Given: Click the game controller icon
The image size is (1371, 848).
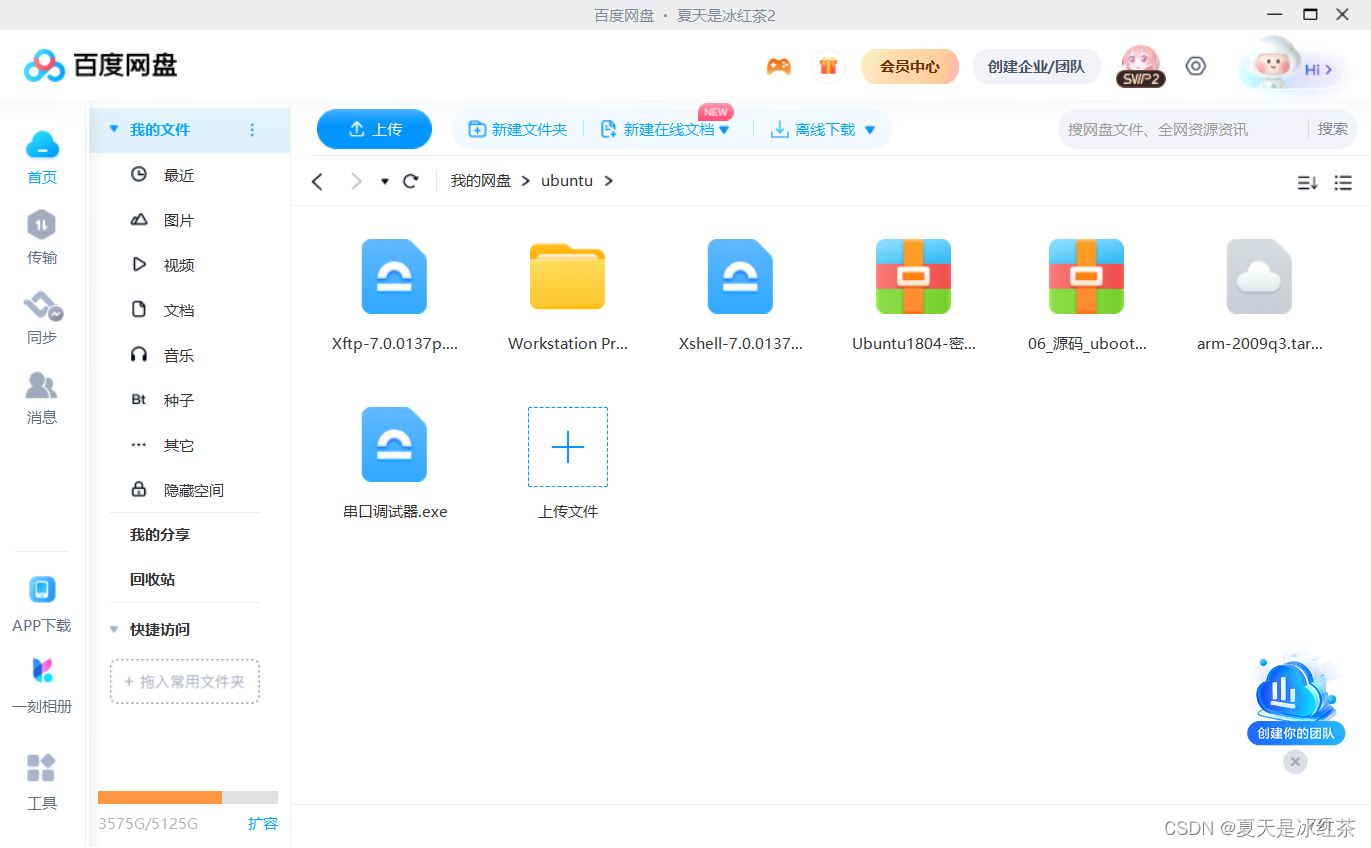Looking at the screenshot, I should point(779,67).
